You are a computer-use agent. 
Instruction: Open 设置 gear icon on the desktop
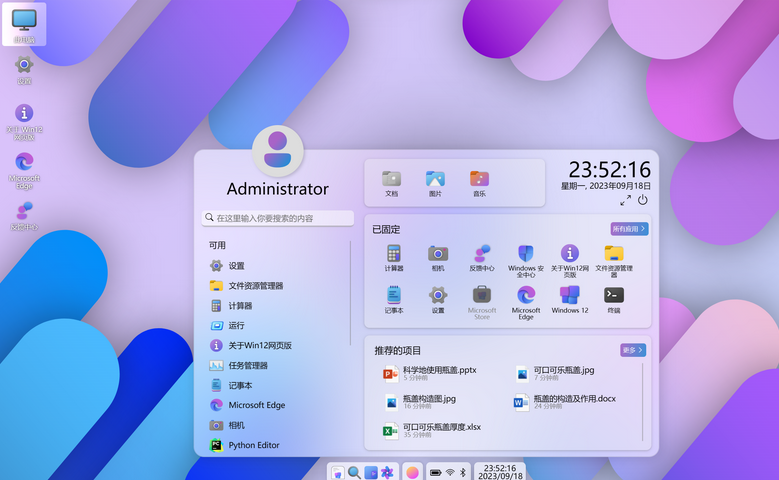(24, 70)
